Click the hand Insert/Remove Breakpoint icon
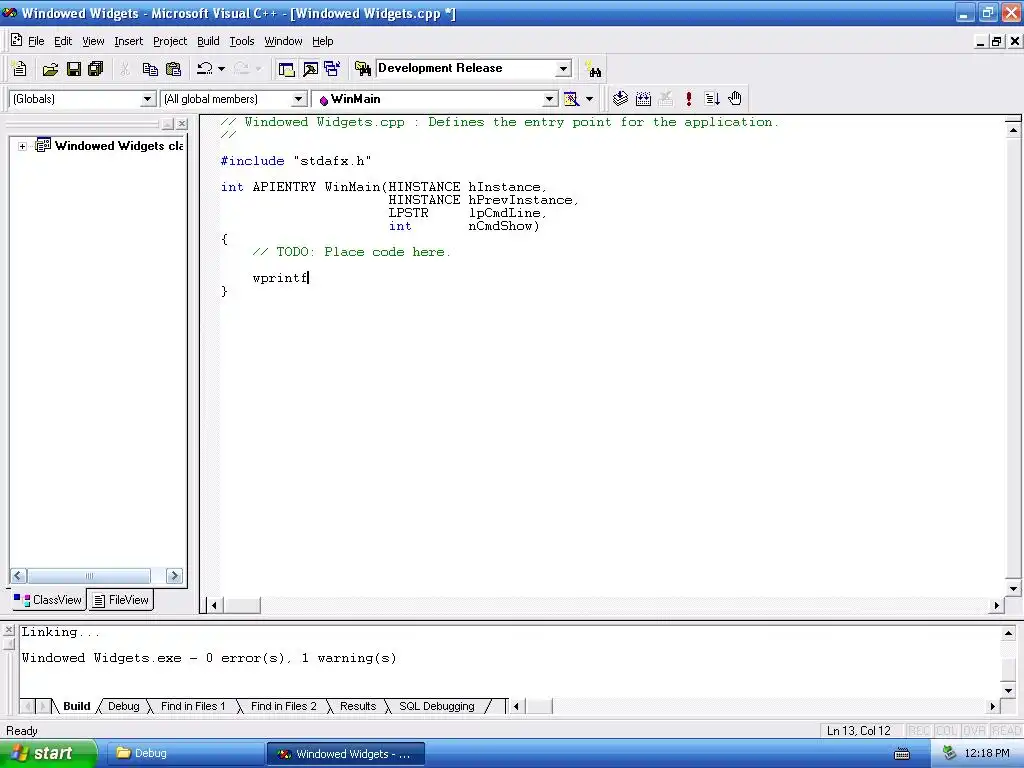Viewport: 1024px width, 768px height. tap(735, 99)
